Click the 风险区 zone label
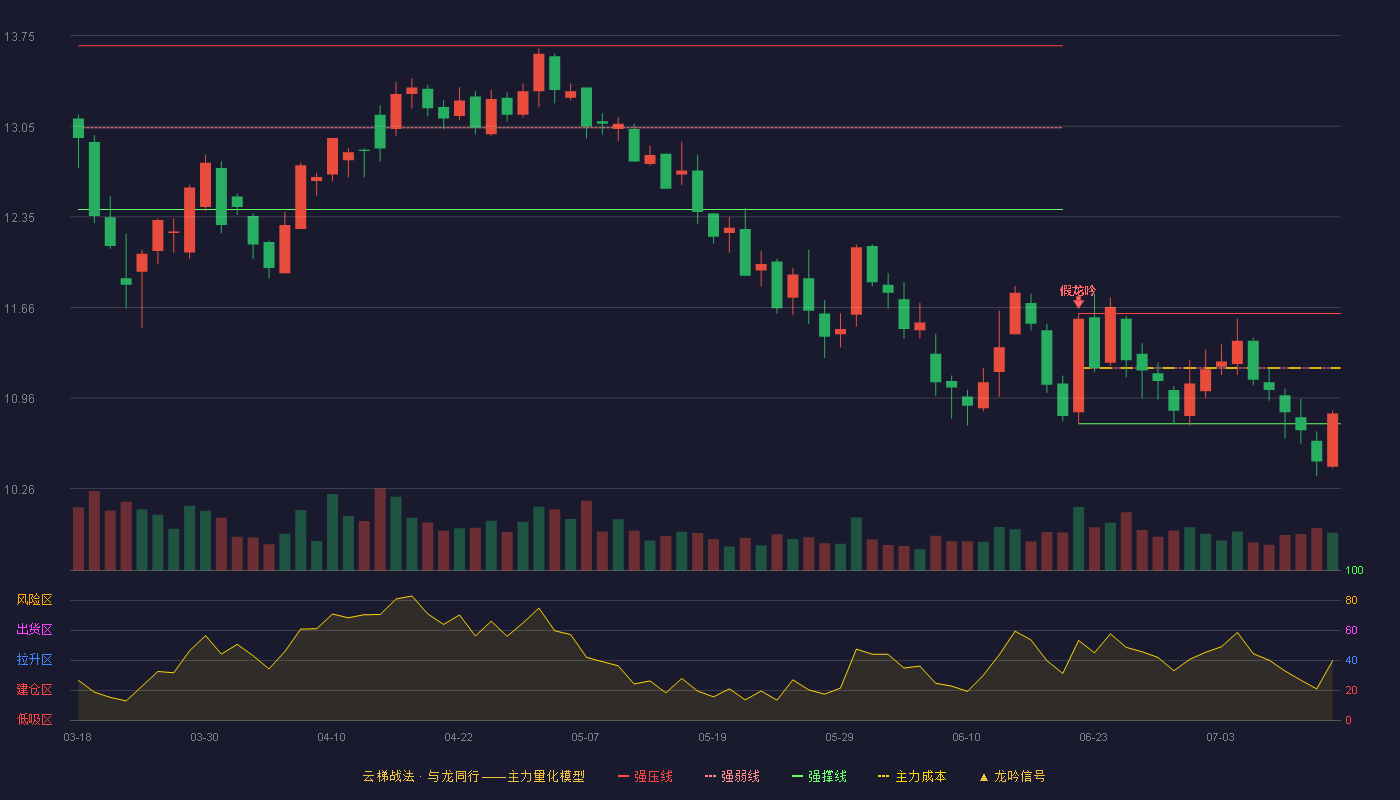Image resolution: width=1400 pixels, height=800 pixels. 34,600
